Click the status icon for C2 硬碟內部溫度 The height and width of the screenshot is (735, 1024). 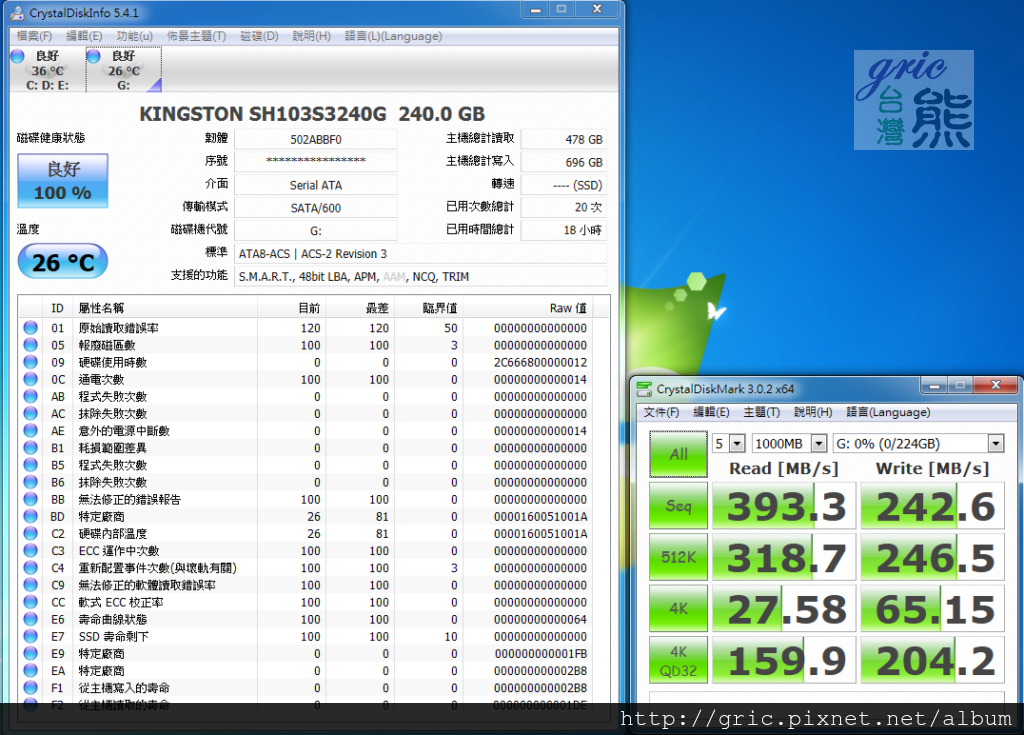30,533
